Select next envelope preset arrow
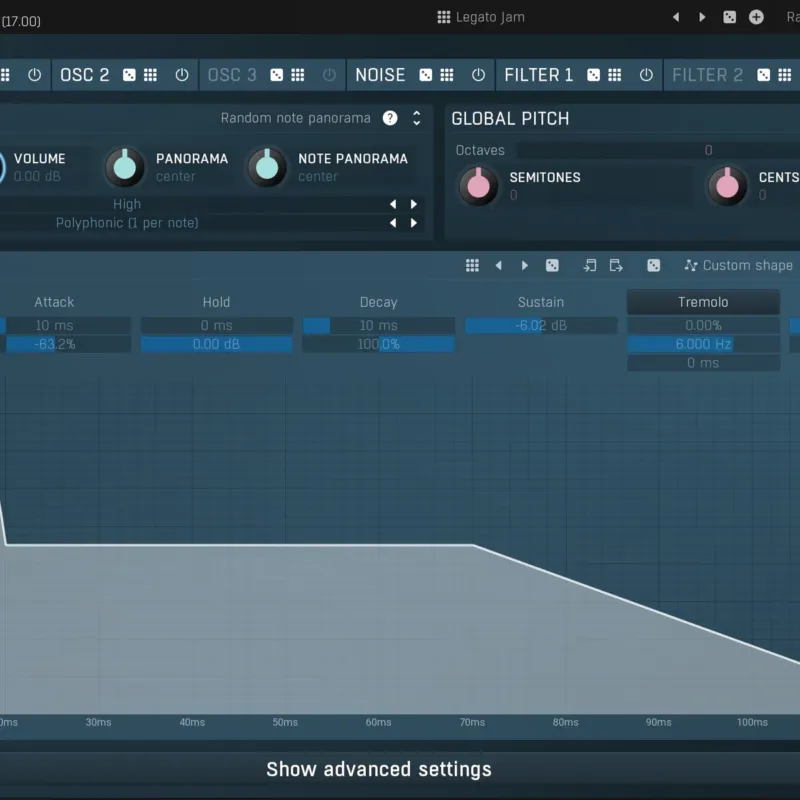This screenshot has width=800, height=800. 524,265
